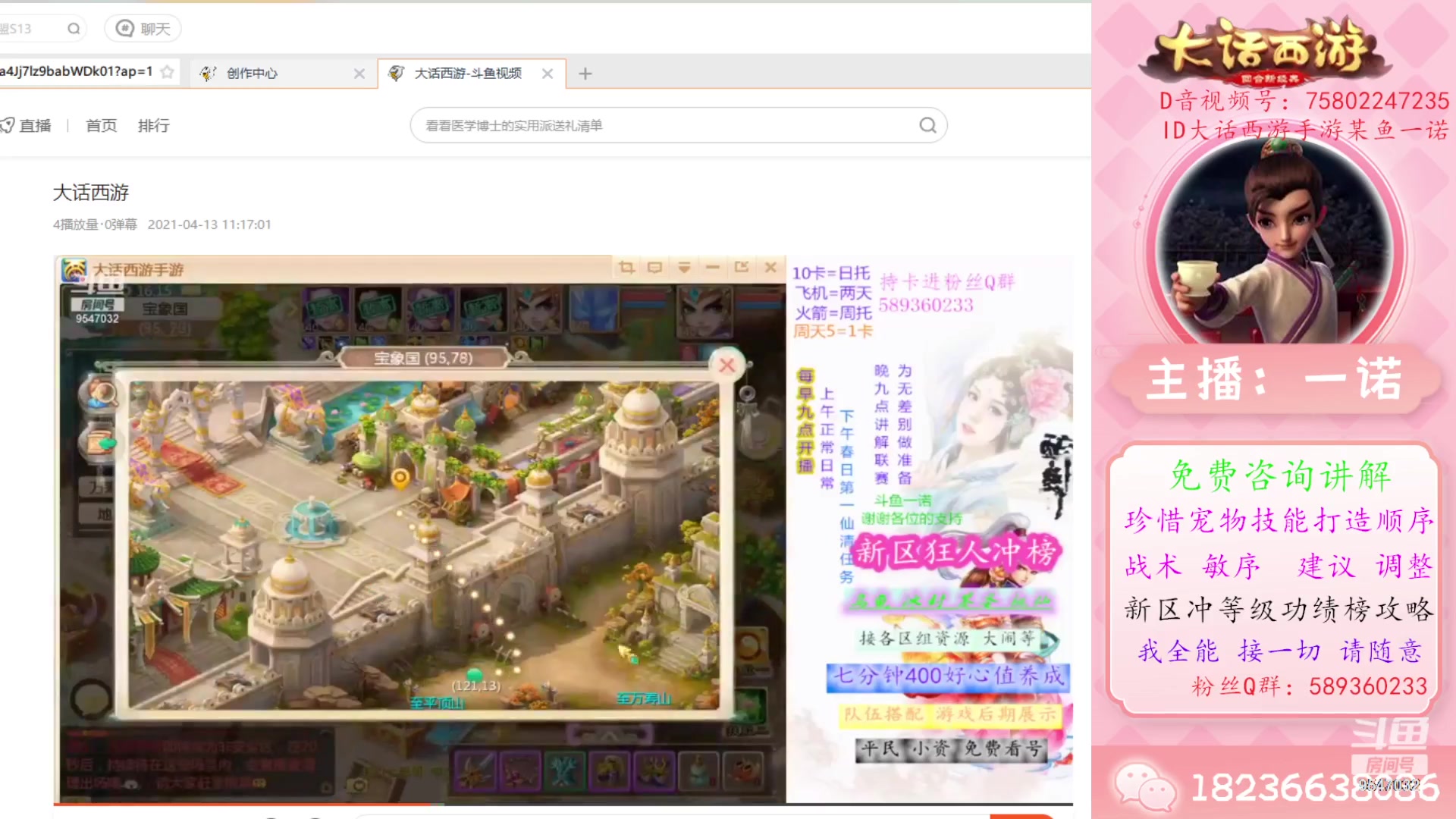
Task: Click the 至平顶山 map exit label
Action: coord(437,703)
